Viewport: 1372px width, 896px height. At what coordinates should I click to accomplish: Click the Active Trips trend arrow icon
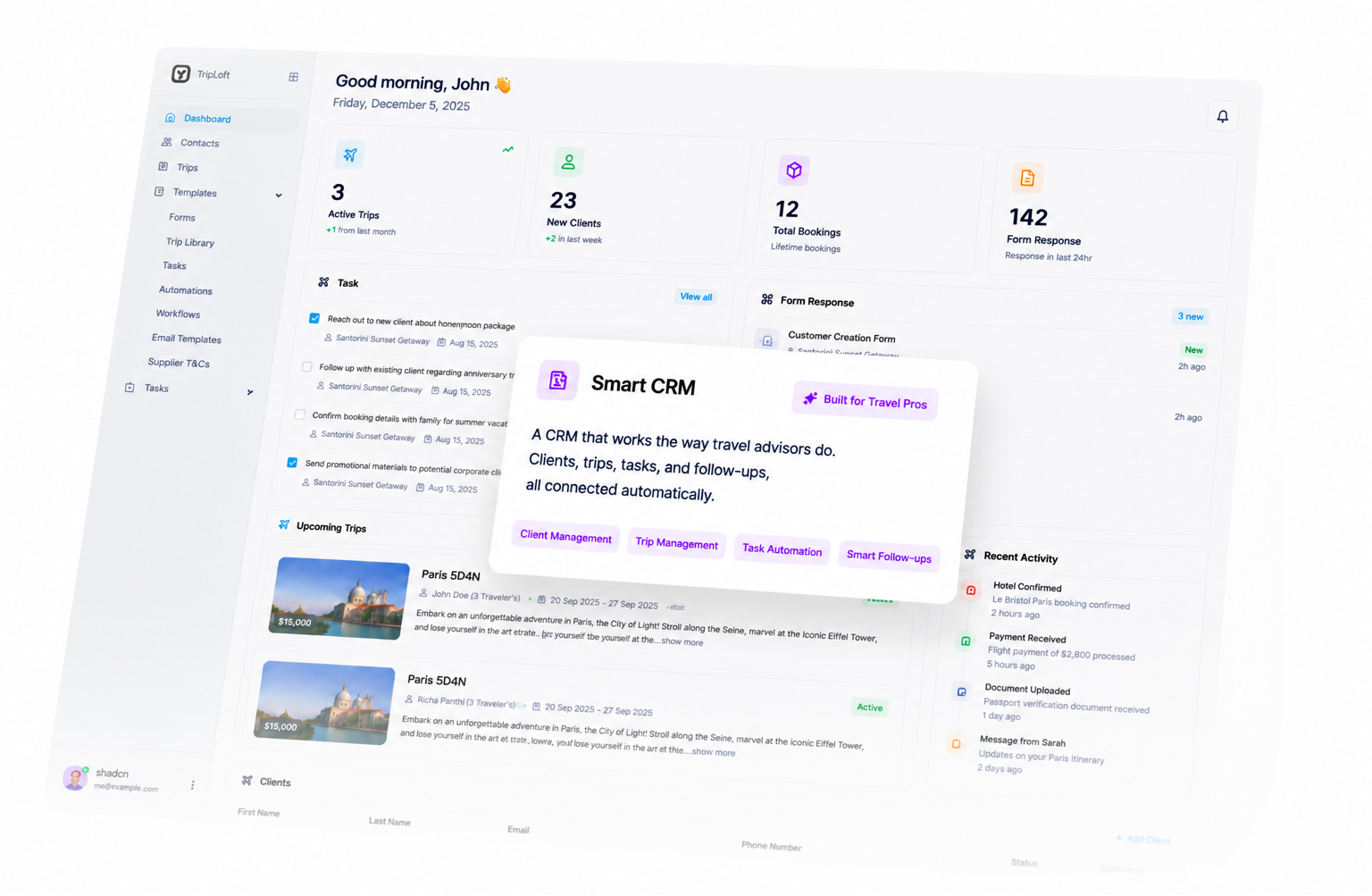point(507,149)
